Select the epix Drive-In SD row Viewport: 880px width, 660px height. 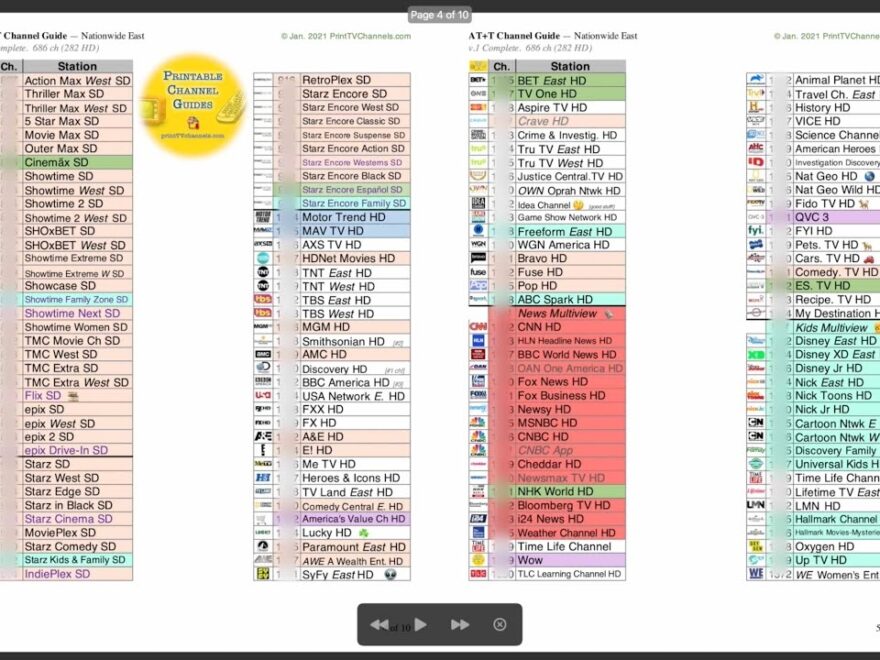click(x=66, y=450)
